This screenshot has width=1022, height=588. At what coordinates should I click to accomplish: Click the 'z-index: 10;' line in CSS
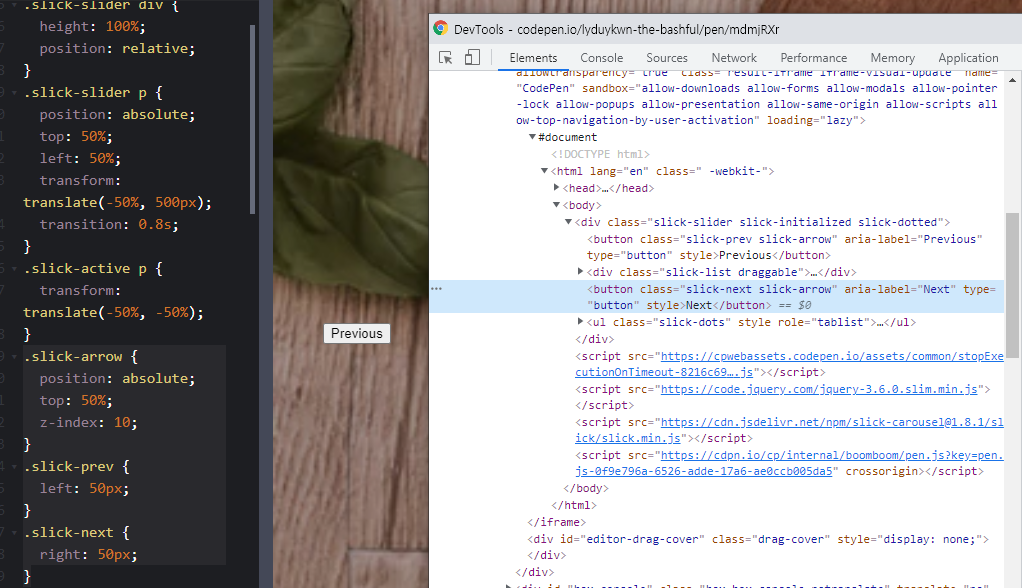(x=88, y=422)
